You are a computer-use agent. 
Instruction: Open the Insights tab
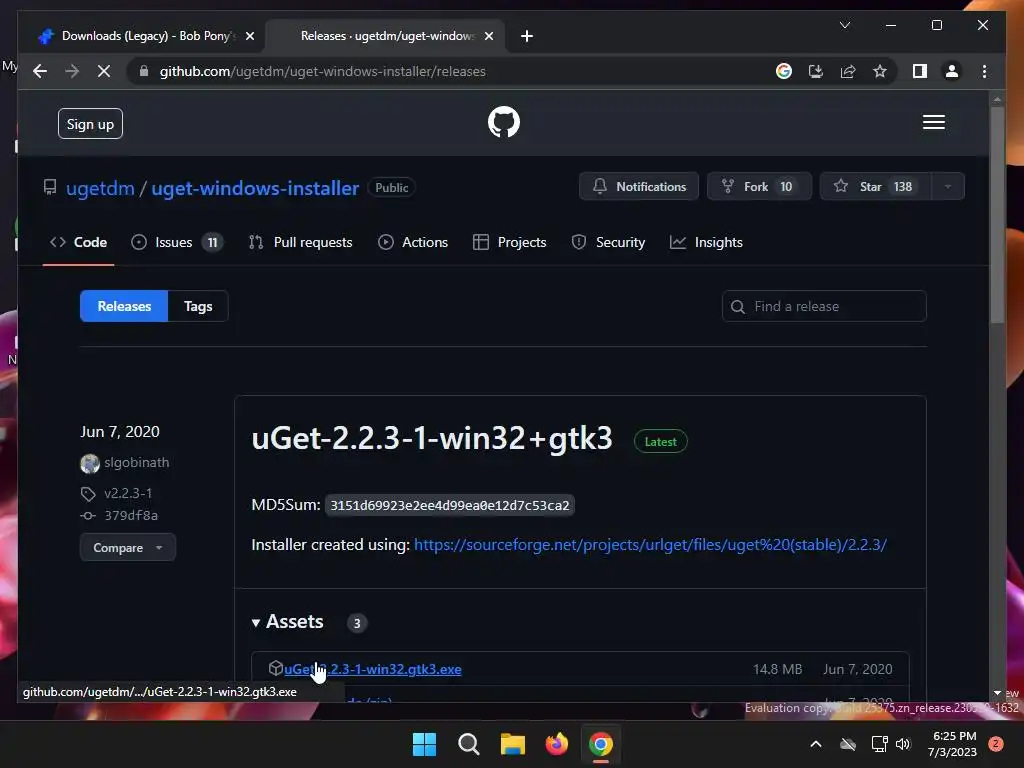(707, 242)
